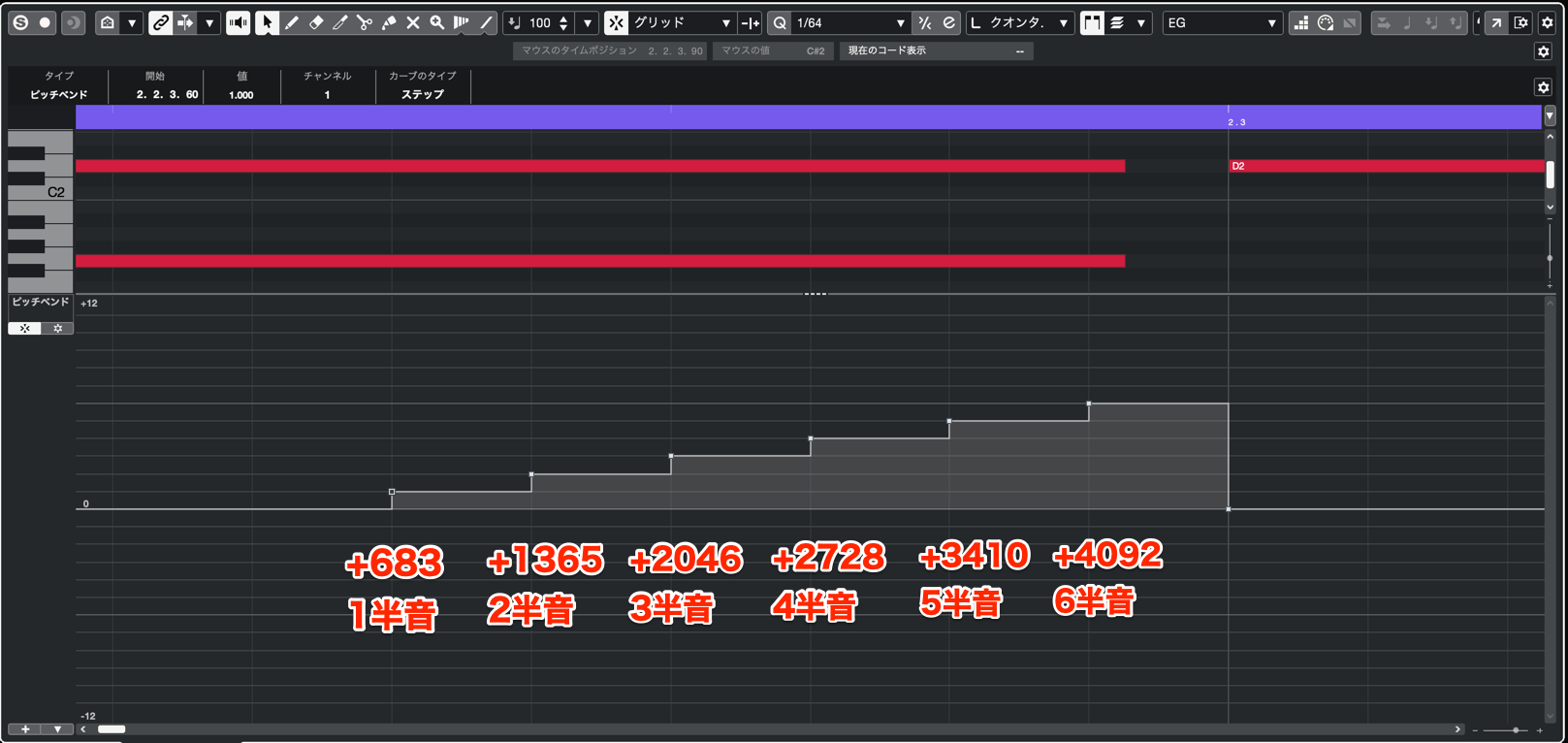Viewport: 1568px width, 743px height.
Task: Open the dropdown beside the layers icon
Action: click(x=1141, y=22)
